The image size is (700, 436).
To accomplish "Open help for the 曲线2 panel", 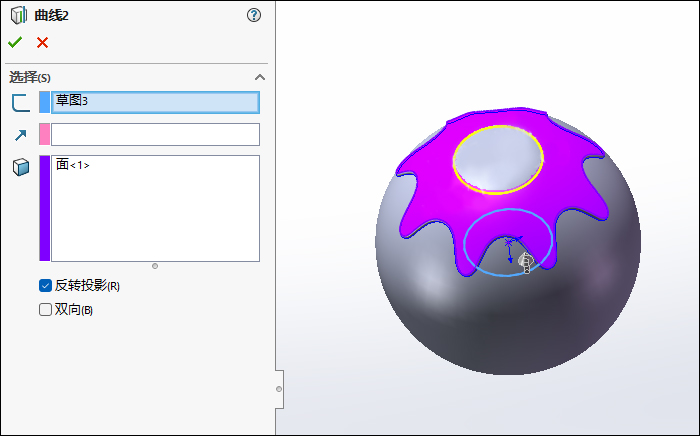I will point(253,15).
